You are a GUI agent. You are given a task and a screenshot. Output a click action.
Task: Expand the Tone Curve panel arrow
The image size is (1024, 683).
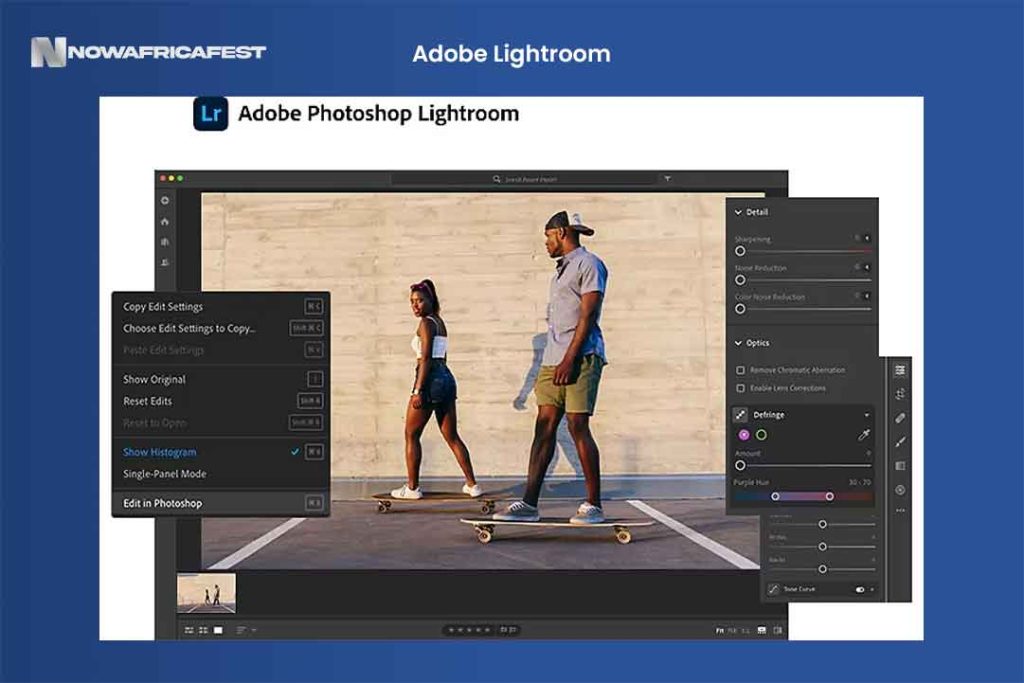872,590
